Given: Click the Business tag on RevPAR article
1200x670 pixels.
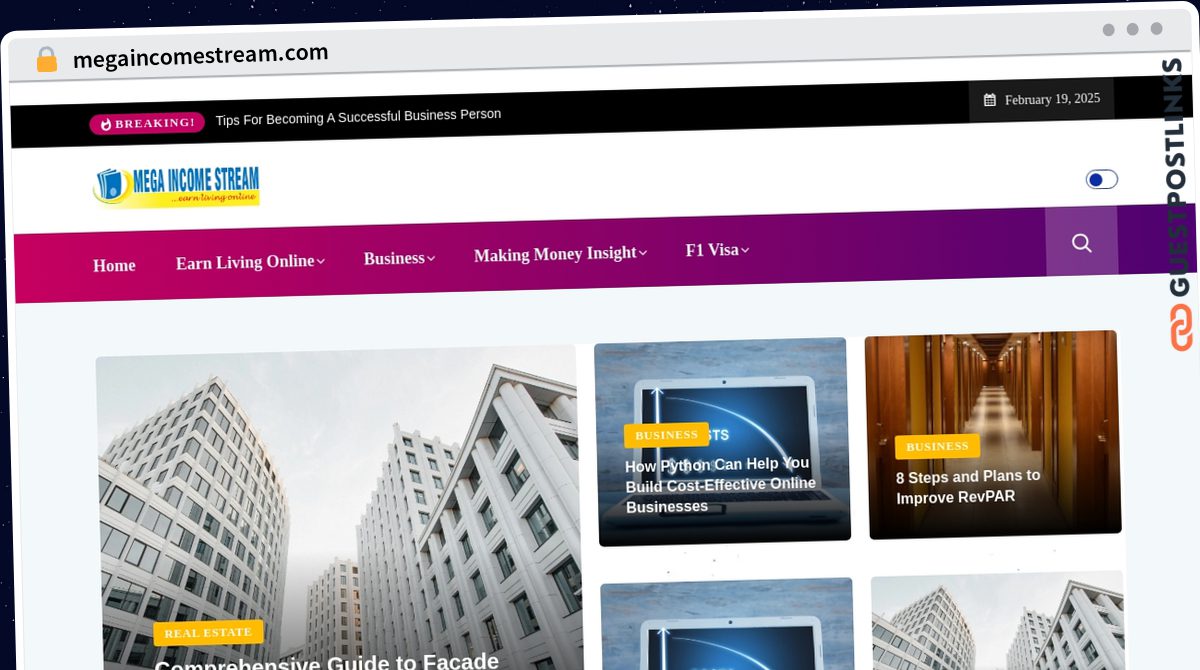Looking at the screenshot, I should [937, 446].
